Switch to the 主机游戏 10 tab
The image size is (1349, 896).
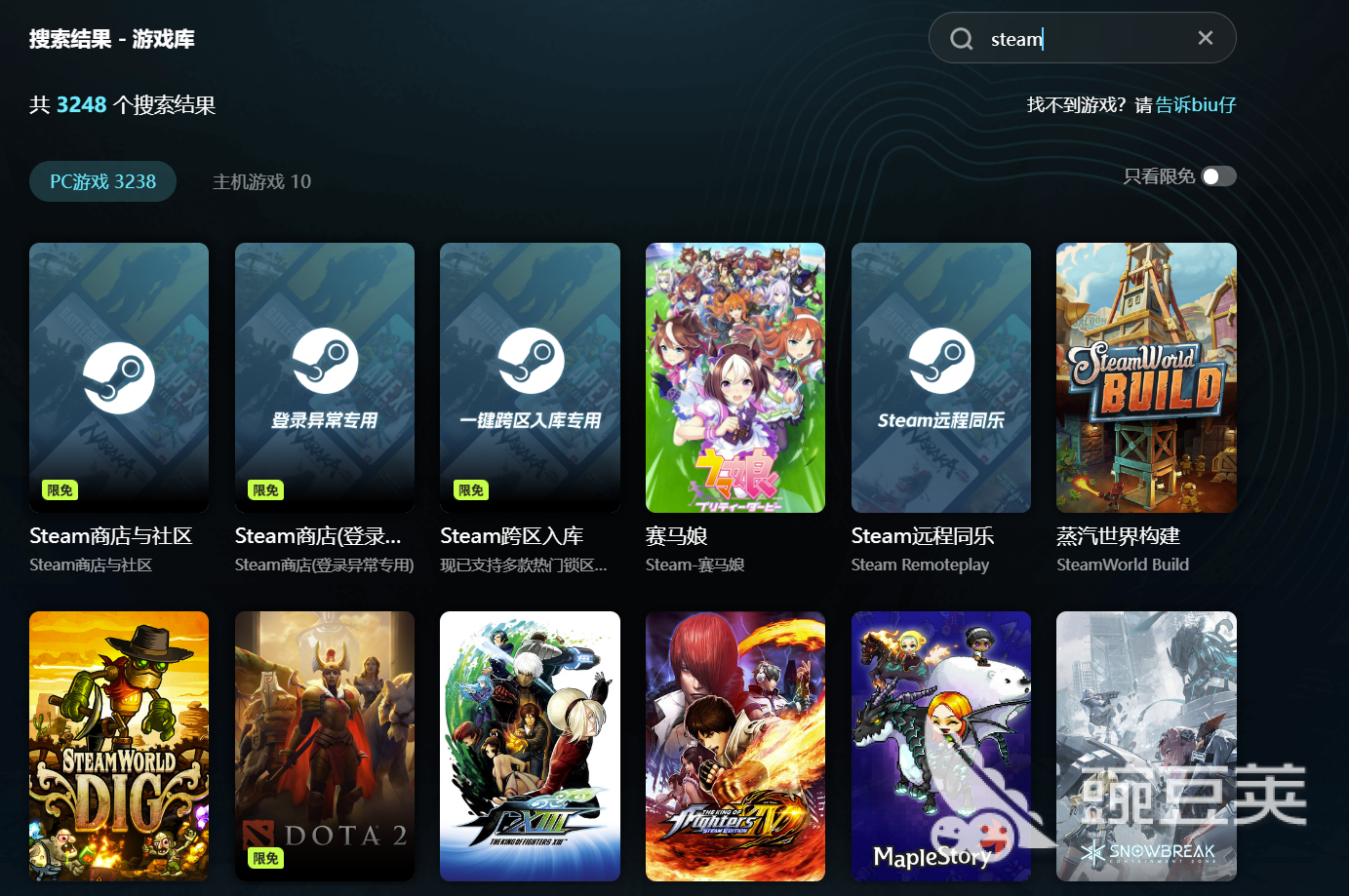coord(261,181)
